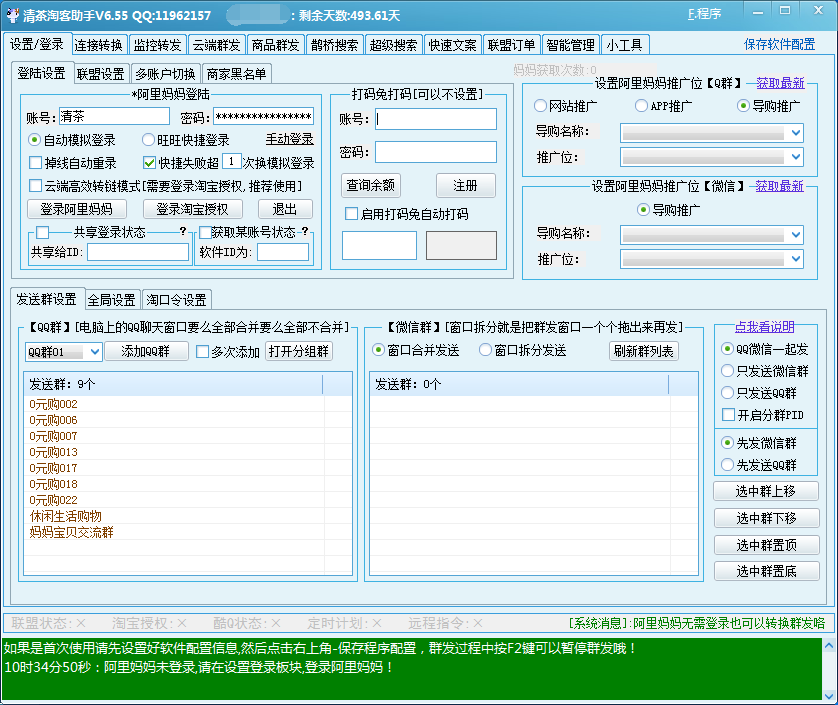Focus the Alimama 密码 field
Viewport: 838px width, 705px height.
pos(263,117)
